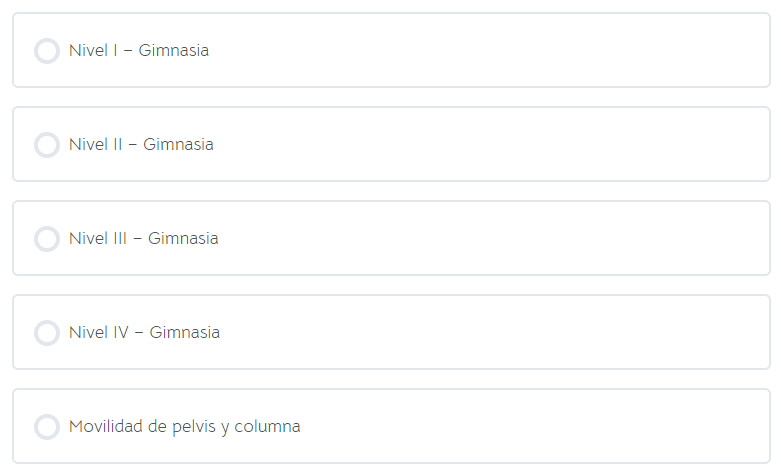Pick the Nivel IV – Gimnasia radio button
Viewport: 781px width, 474px height.
47,333
